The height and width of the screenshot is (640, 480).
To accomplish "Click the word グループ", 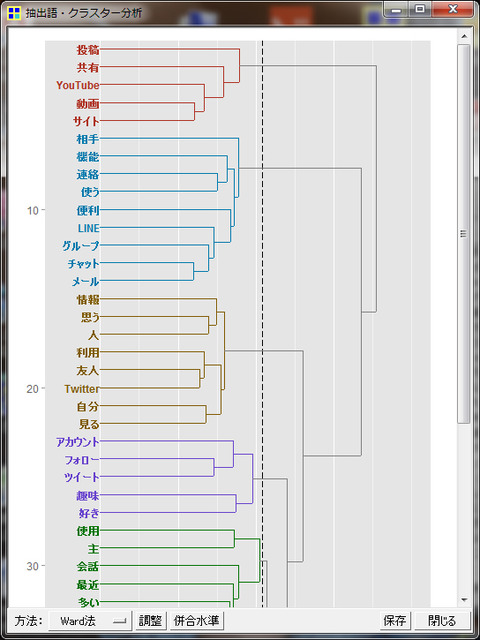I will pyautogui.click(x=81, y=246).
